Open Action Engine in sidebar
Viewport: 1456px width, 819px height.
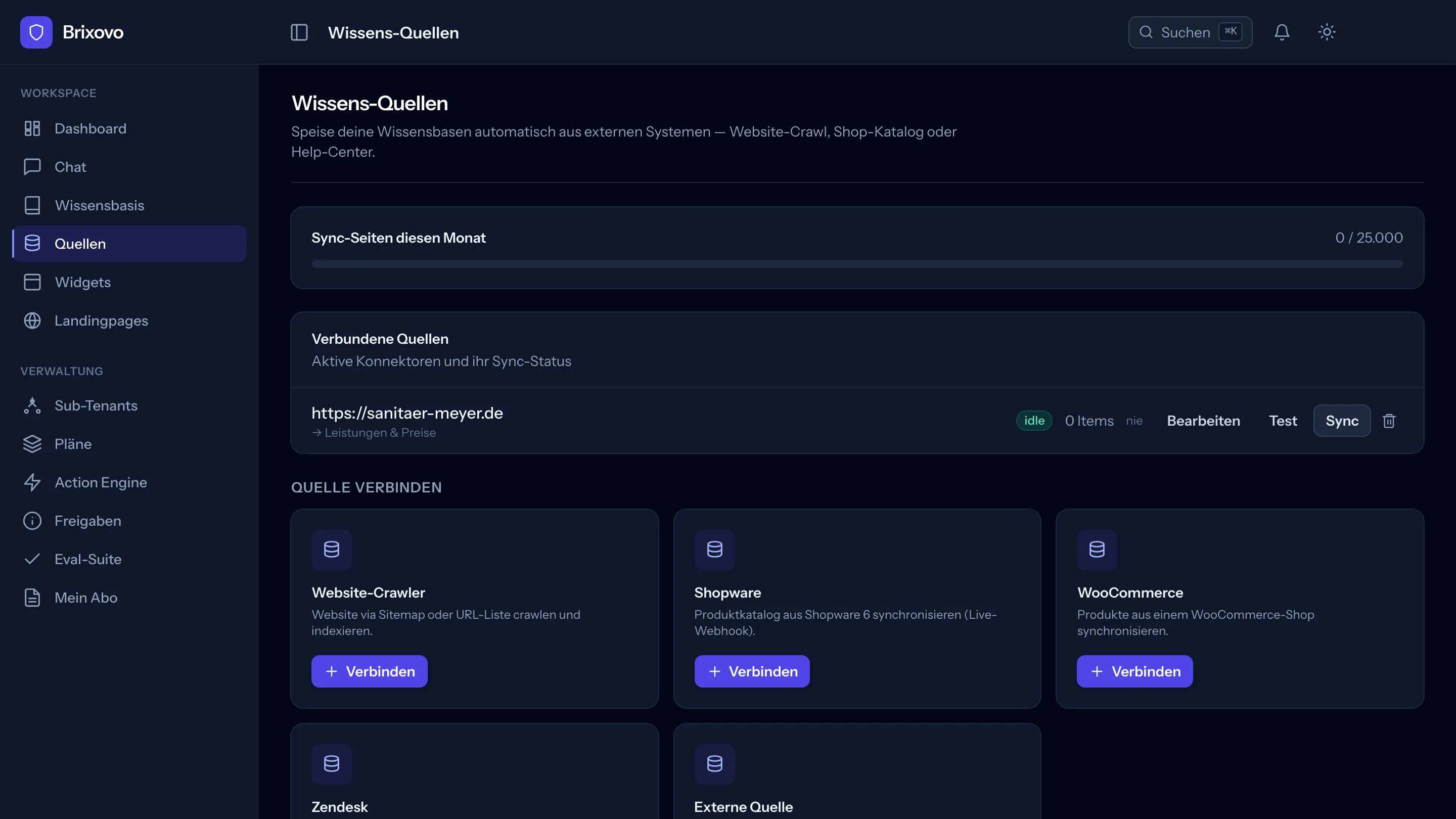tap(129, 482)
